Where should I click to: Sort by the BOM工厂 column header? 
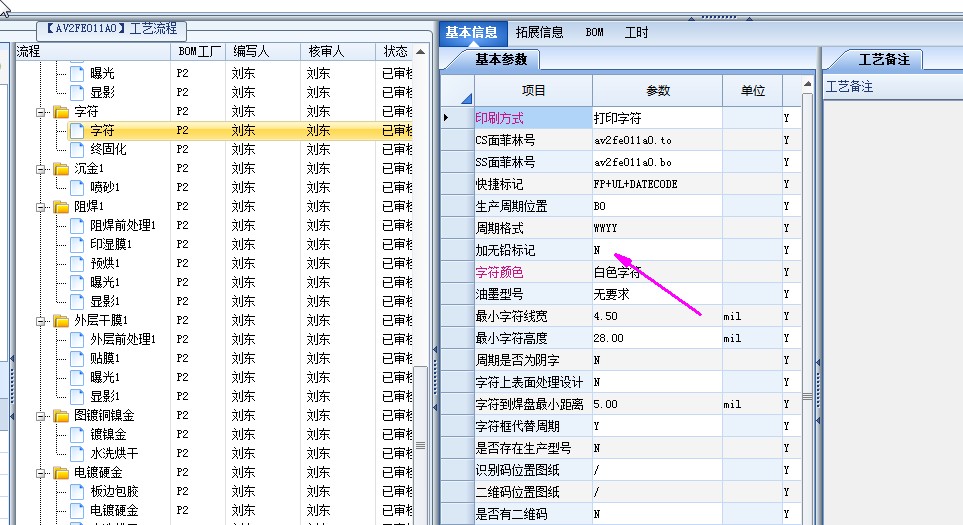point(198,52)
